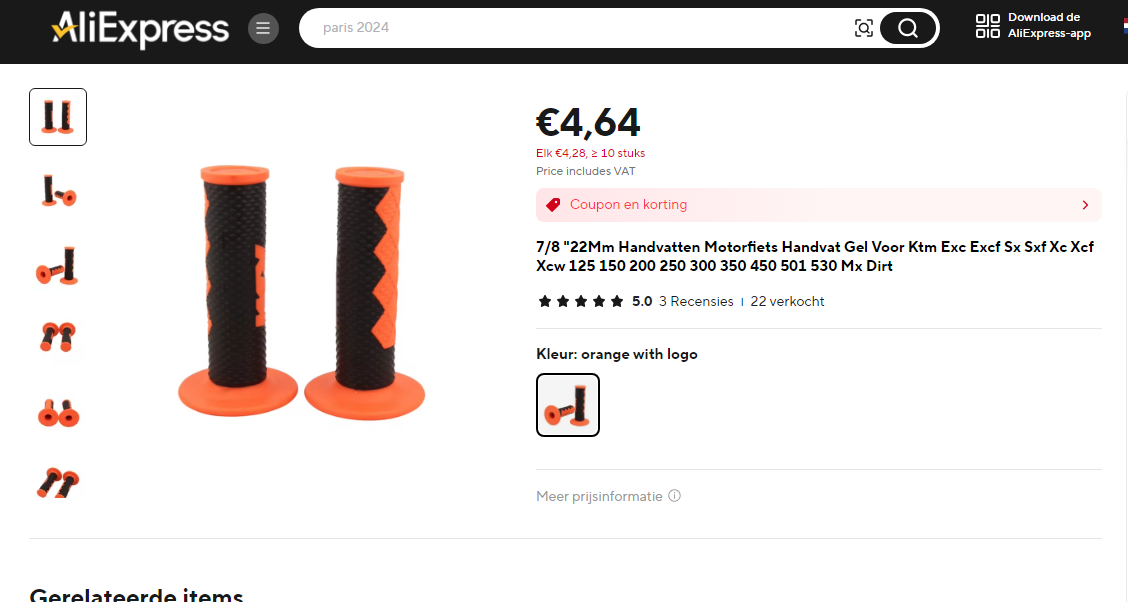Click the red coupon tag icon

[x=552, y=205]
